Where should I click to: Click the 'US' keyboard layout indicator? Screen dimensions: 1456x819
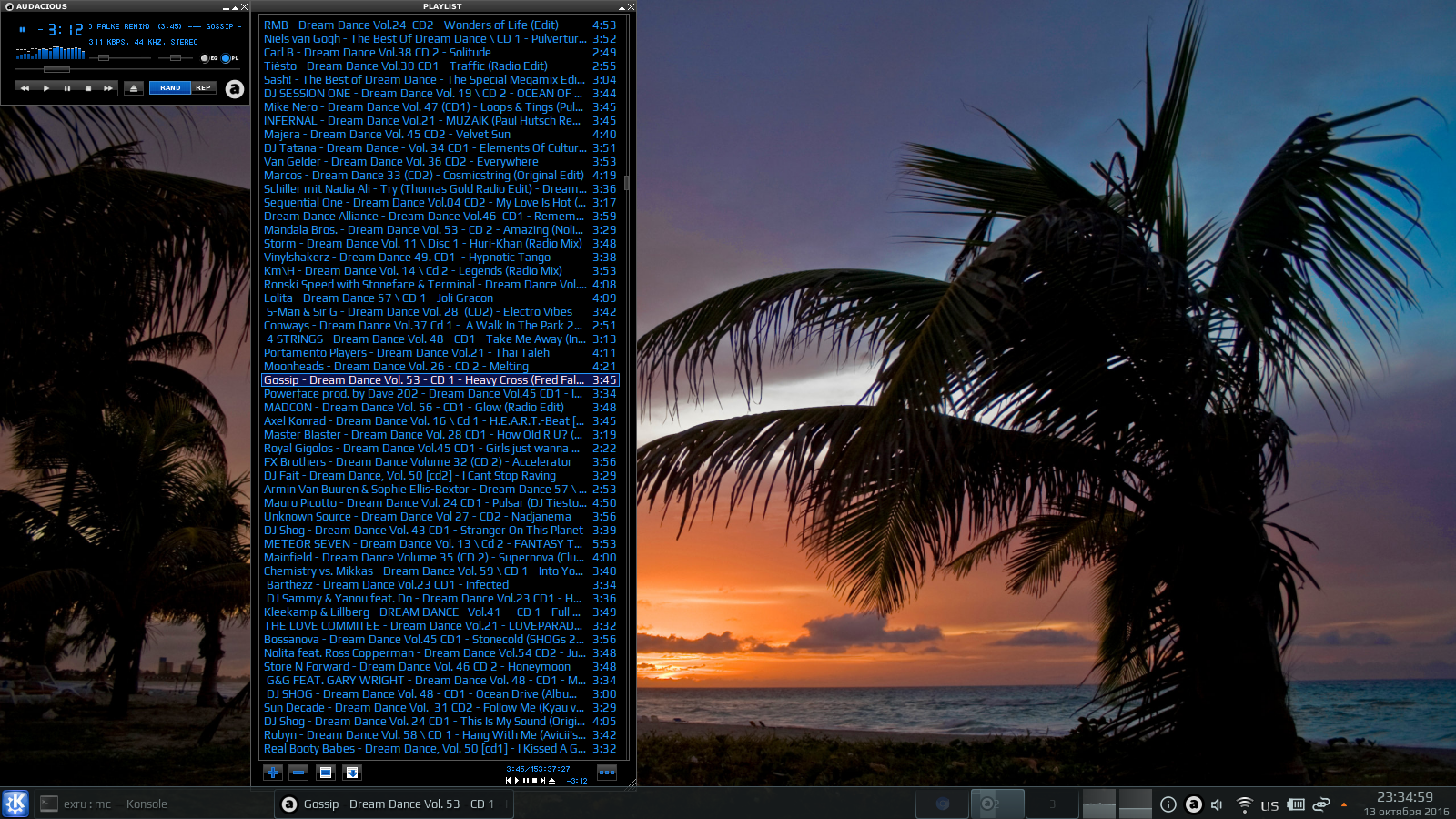1269,805
